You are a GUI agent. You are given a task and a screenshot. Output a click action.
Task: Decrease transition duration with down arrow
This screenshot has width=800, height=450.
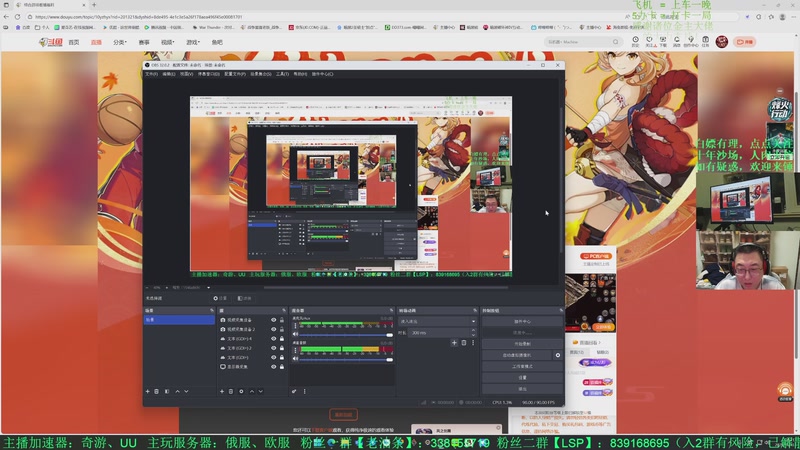pos(473,335)
